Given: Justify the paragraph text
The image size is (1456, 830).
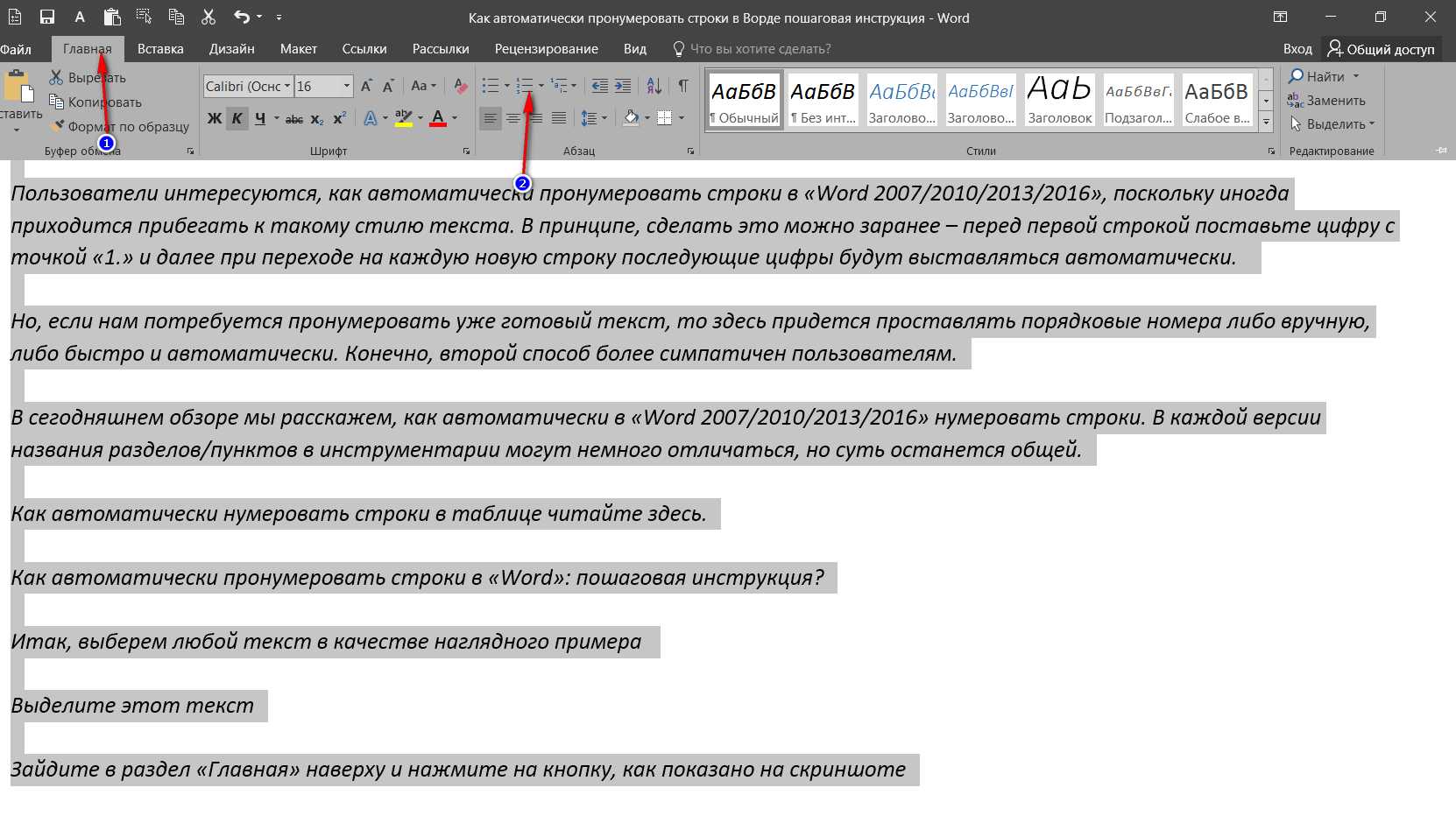Looking at the screenshot, I should [x=559, y=118].
